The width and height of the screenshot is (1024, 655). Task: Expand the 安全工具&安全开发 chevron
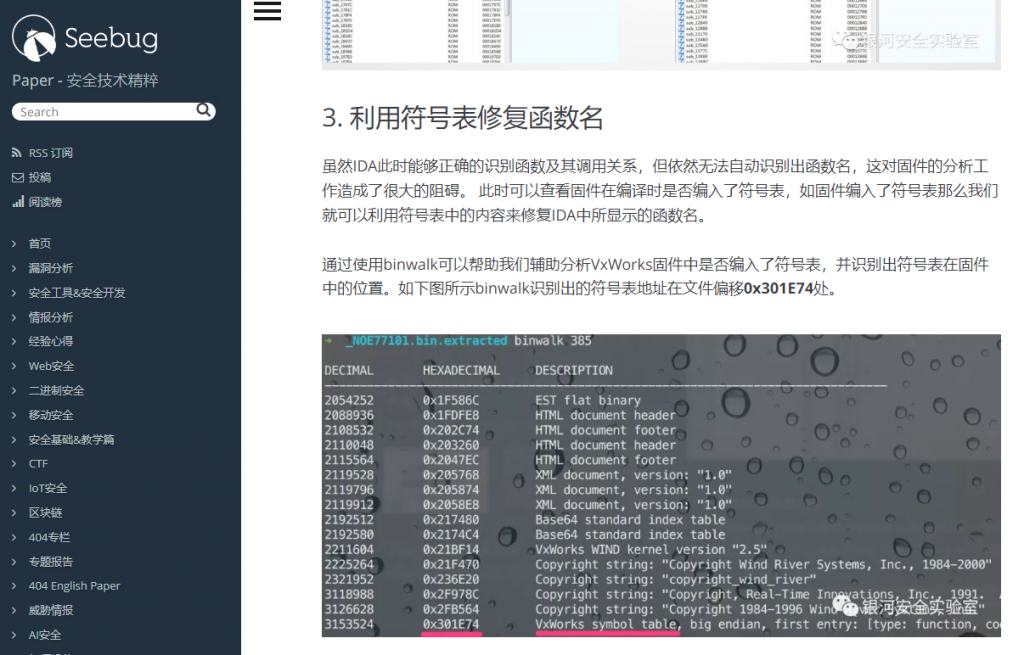pos(15,293)
